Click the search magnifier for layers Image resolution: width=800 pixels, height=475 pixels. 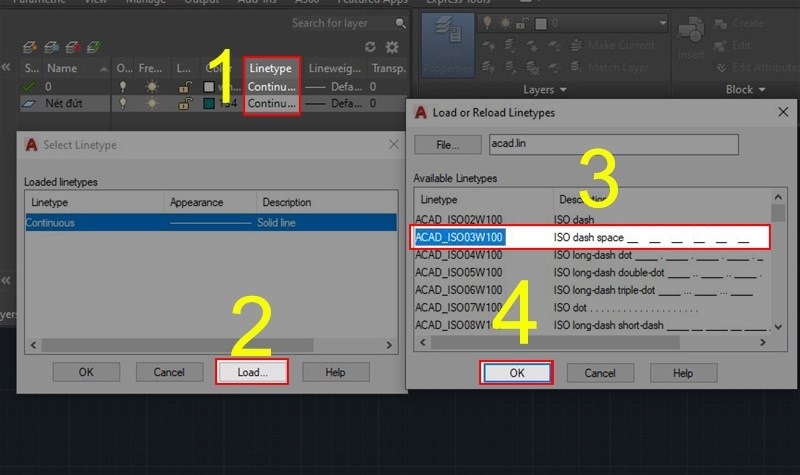[401, 23]
